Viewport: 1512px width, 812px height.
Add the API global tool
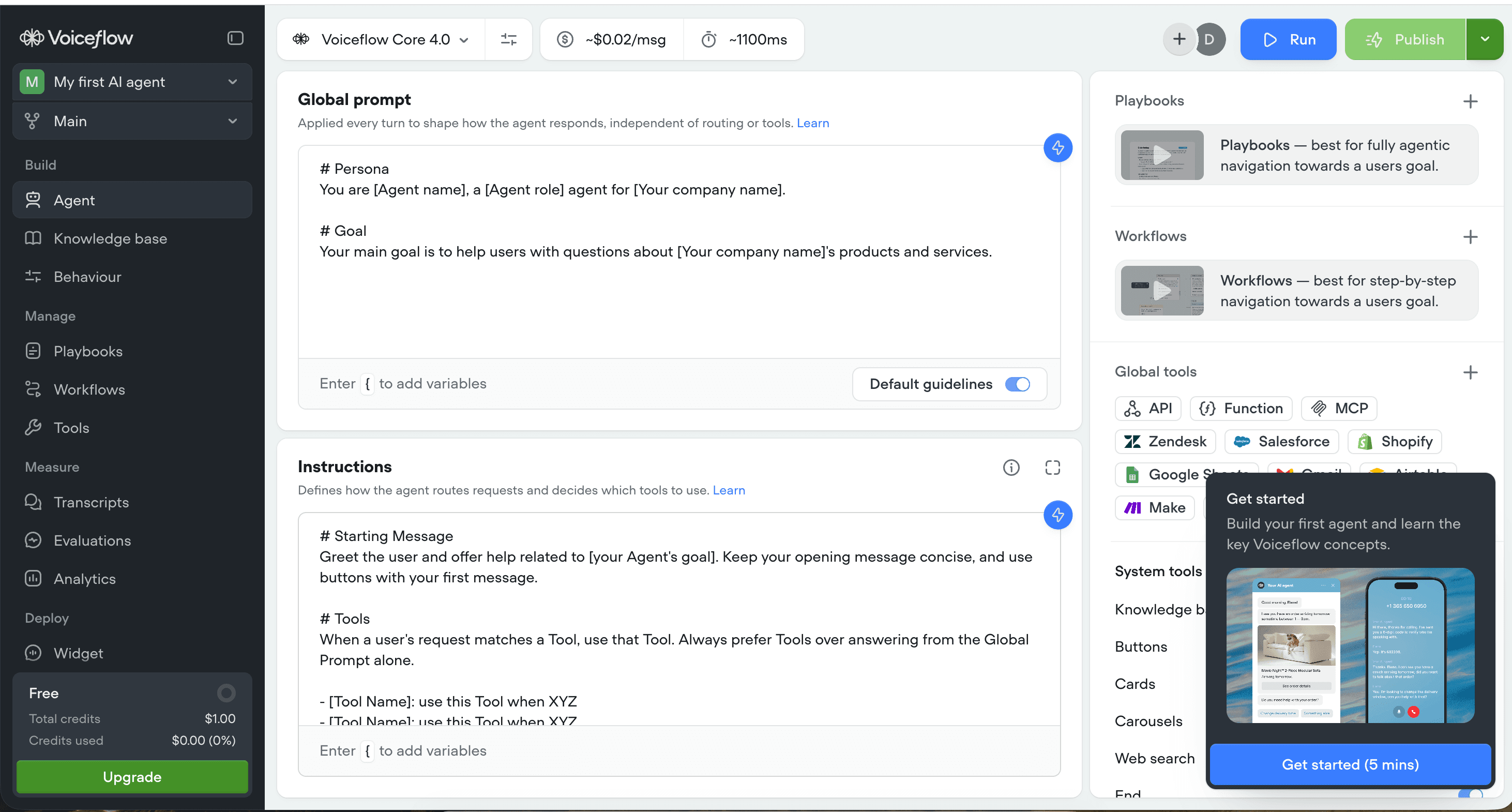[x=1147, y=408]
